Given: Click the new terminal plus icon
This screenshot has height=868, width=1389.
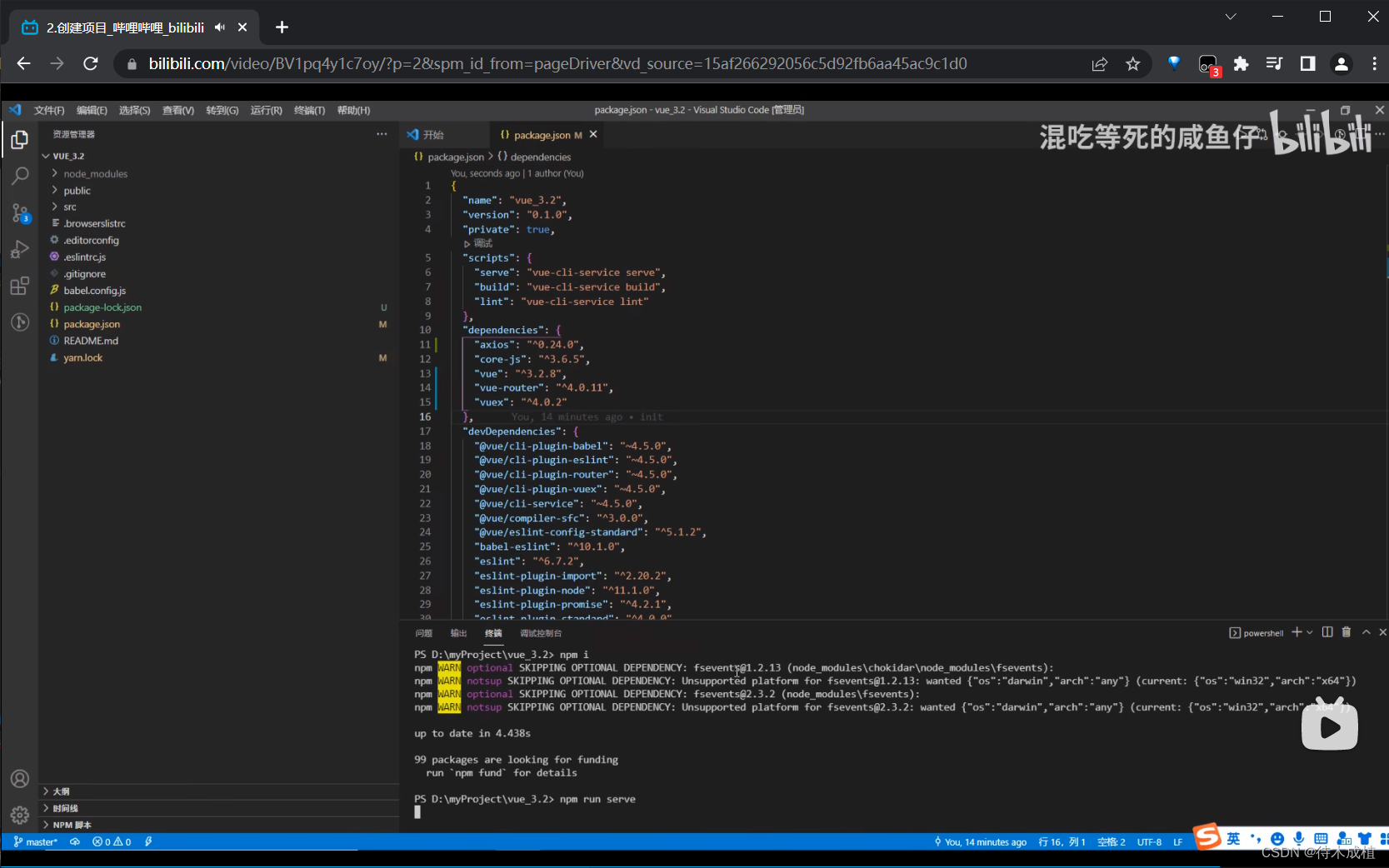Looking at the screenshot, I should click(1297, 632).
